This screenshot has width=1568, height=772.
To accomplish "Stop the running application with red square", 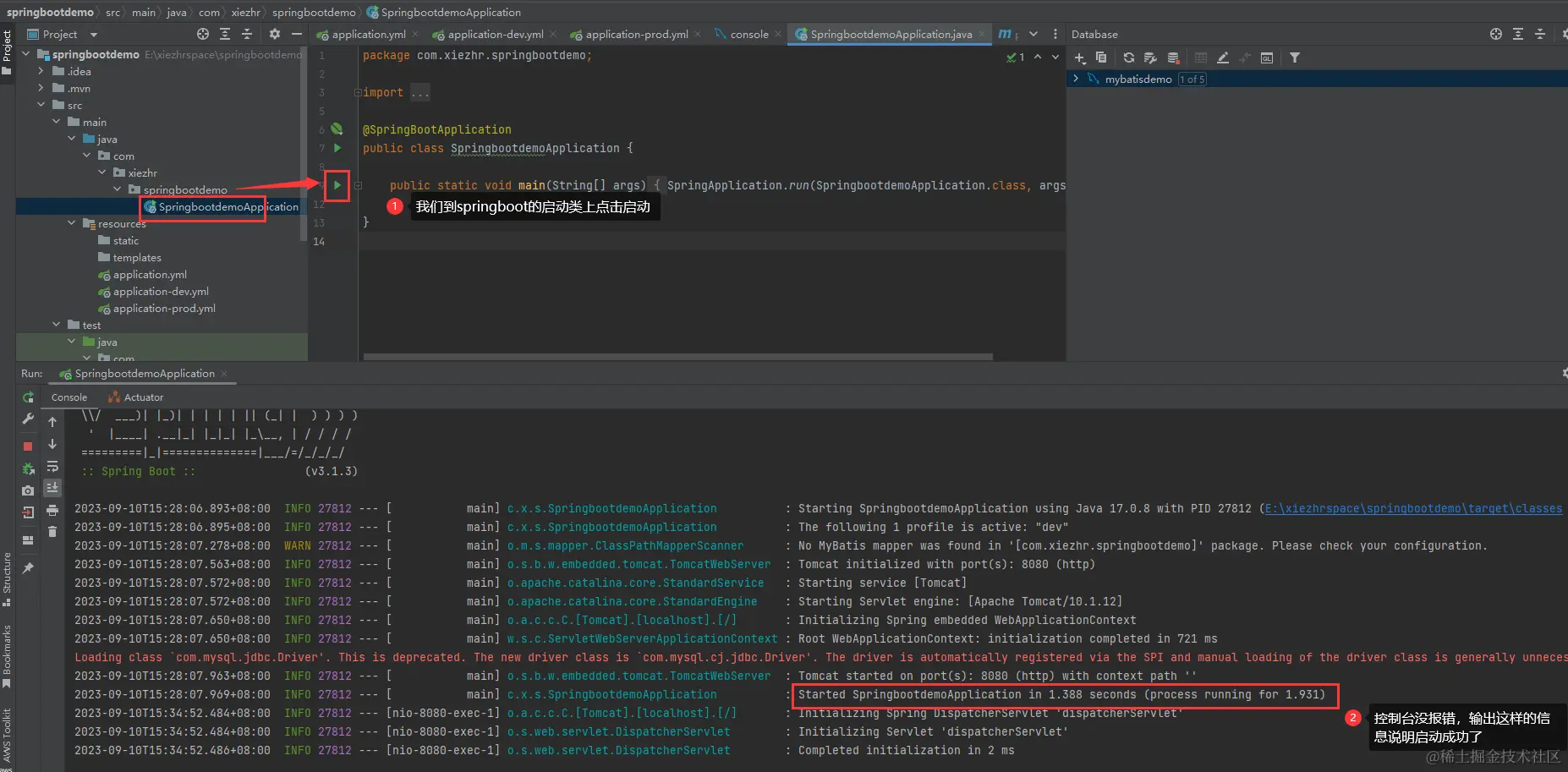I will click(28, 446).
